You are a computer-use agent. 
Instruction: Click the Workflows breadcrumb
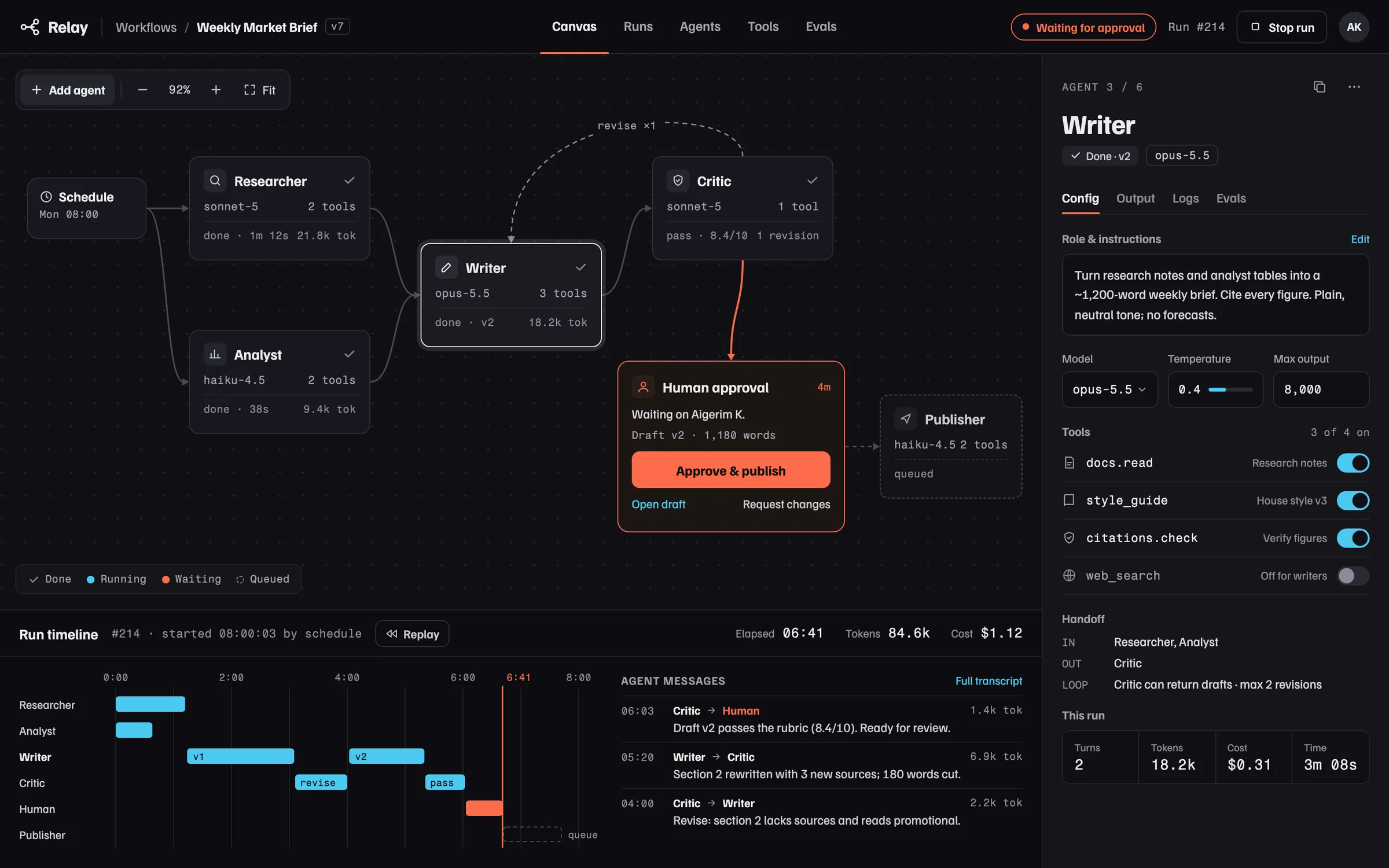(x=146, y=27)
